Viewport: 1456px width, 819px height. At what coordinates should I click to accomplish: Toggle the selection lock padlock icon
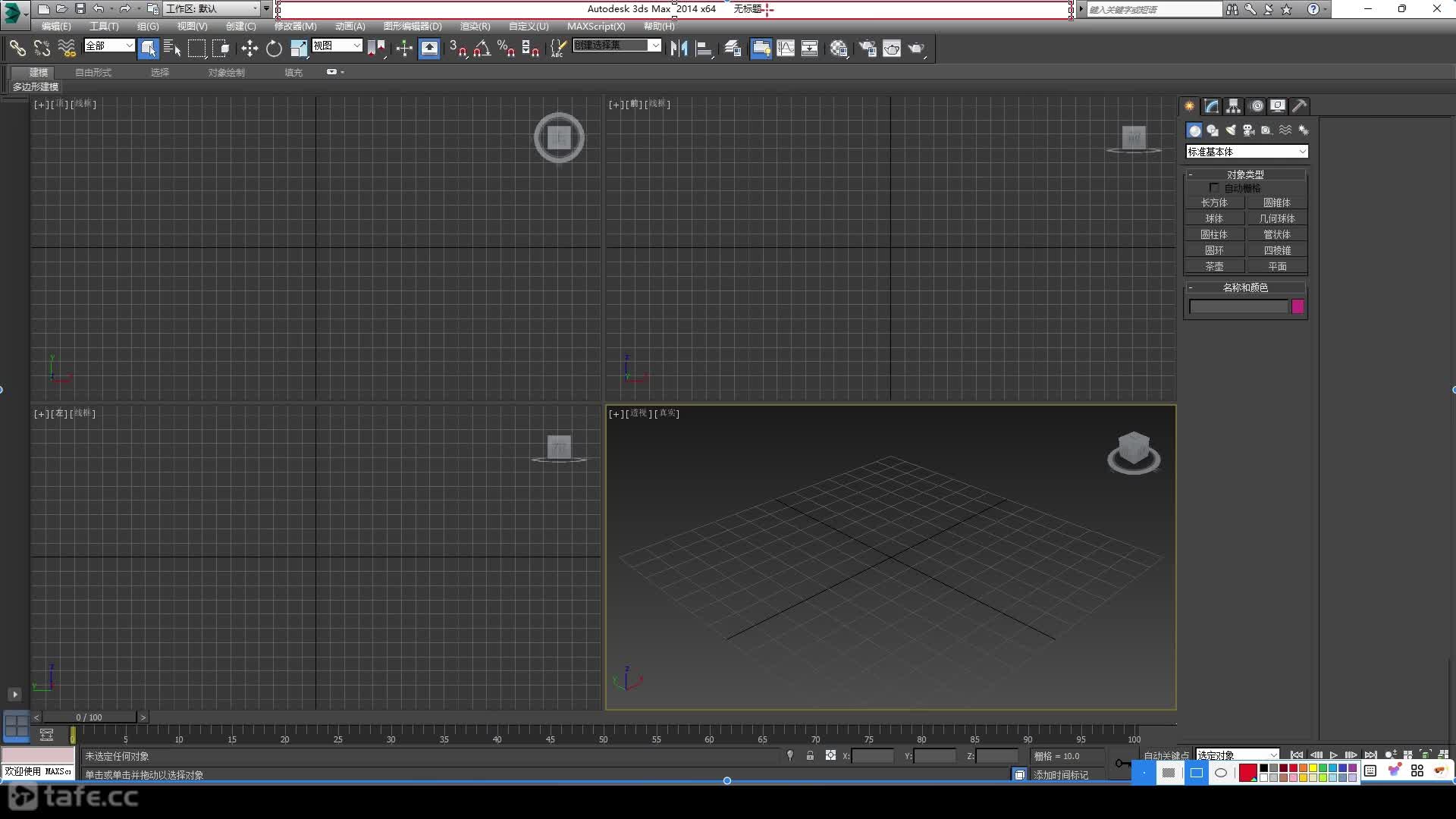810,755
